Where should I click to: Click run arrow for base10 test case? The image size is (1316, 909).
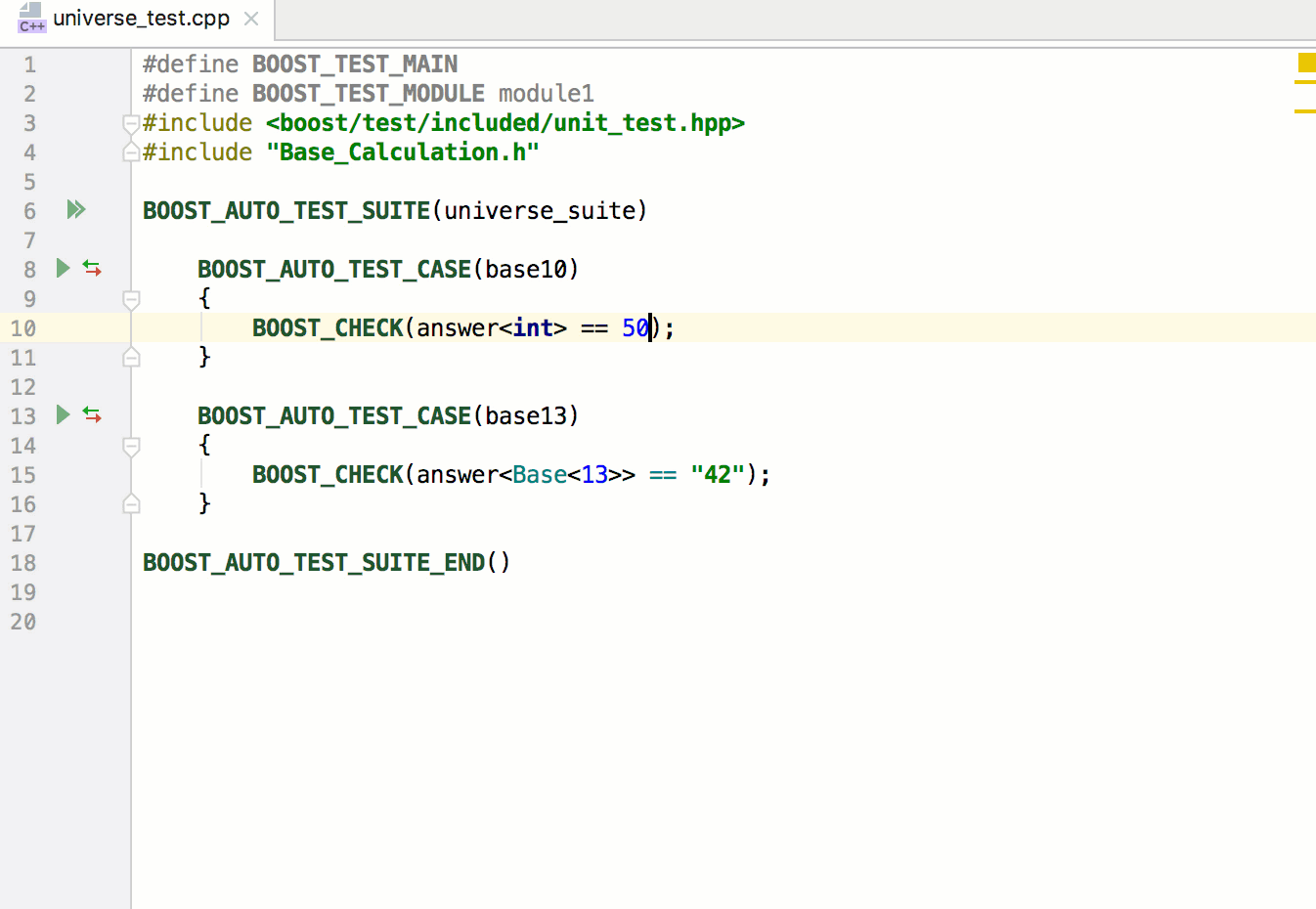coord(63,268)
